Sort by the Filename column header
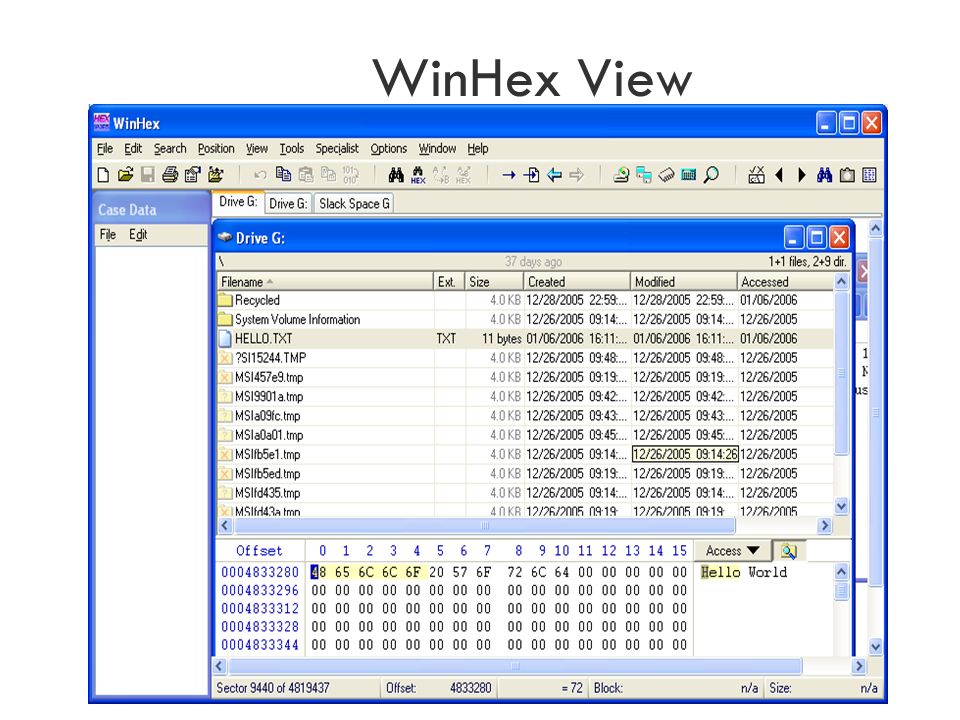Screen dimensions: 960x720 325,282
